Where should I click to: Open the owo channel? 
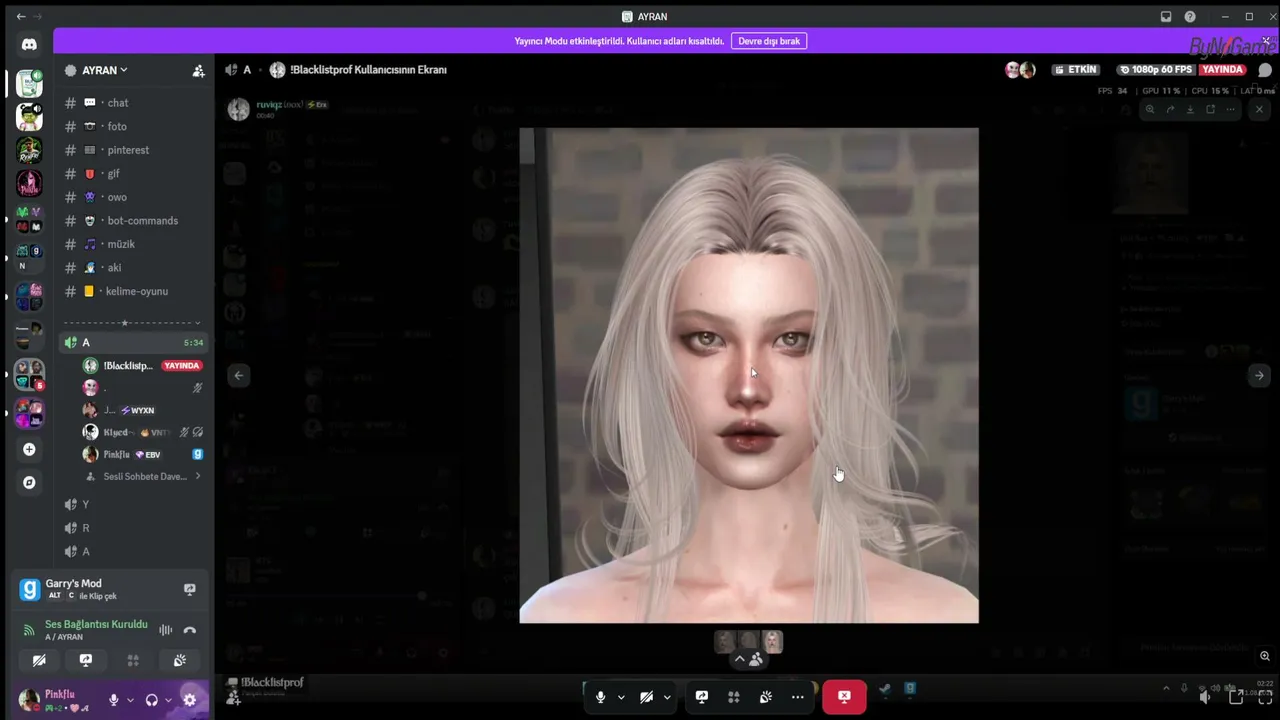click(x=133, y=197)
